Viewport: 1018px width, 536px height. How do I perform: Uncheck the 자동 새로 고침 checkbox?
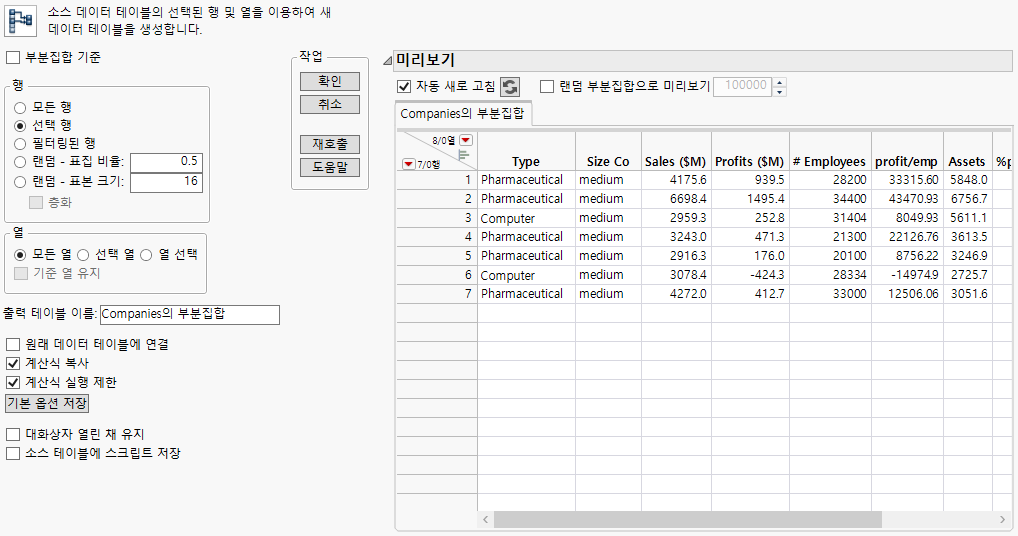click(x=404, y=86)
